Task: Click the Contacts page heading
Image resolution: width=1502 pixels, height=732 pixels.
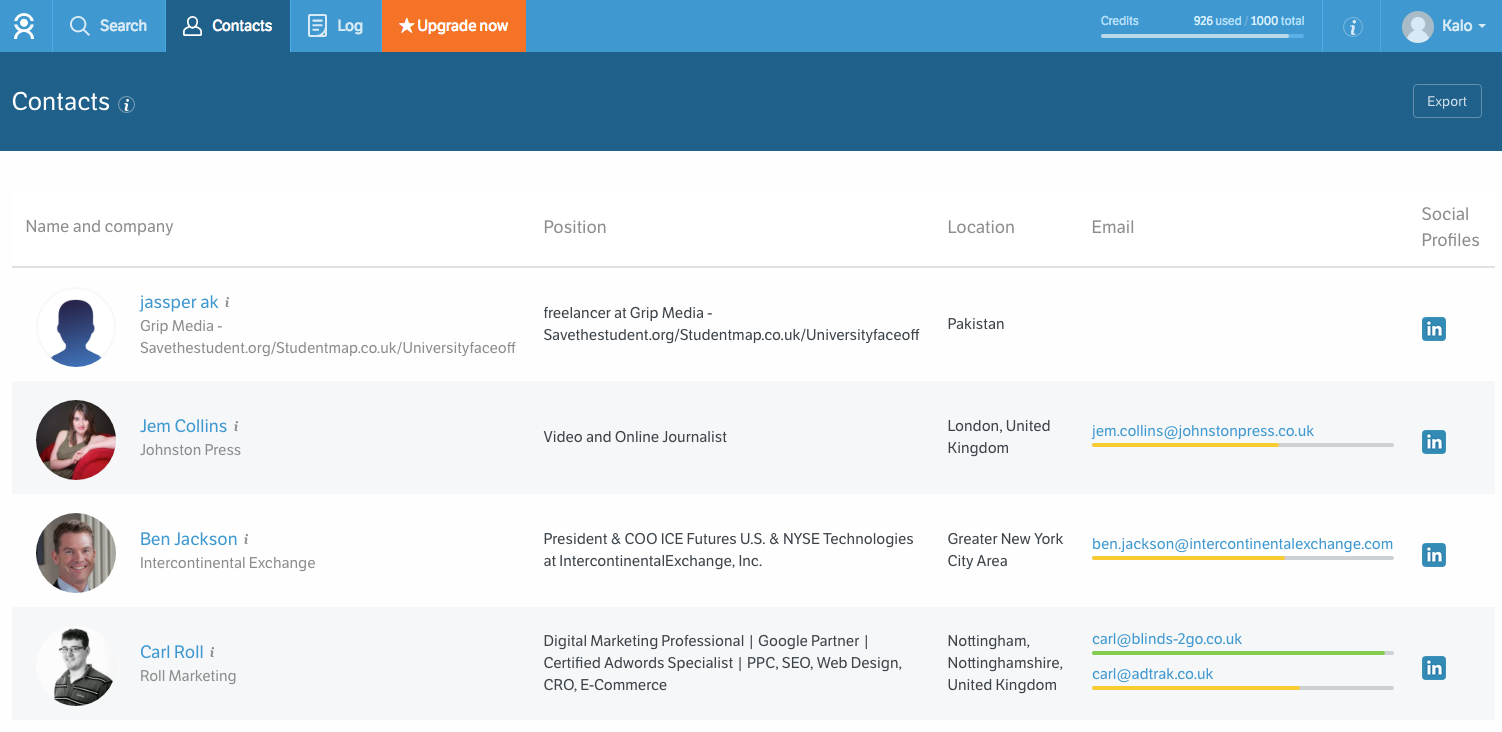Action: 61,102
